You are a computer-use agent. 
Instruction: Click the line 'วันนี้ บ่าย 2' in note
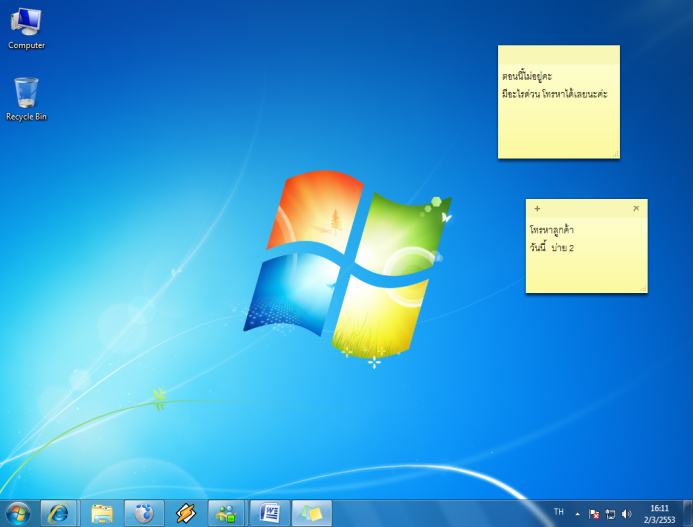(552, 247)
